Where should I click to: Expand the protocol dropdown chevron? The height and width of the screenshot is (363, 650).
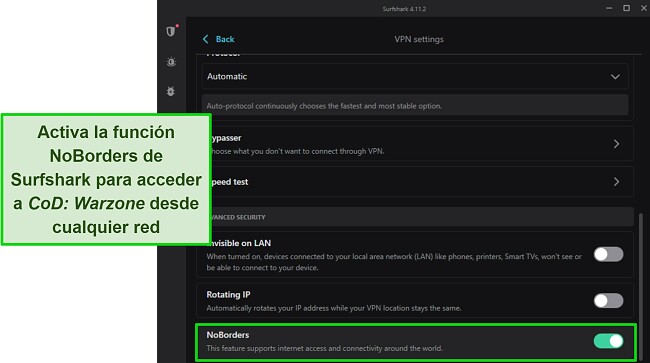615,77
